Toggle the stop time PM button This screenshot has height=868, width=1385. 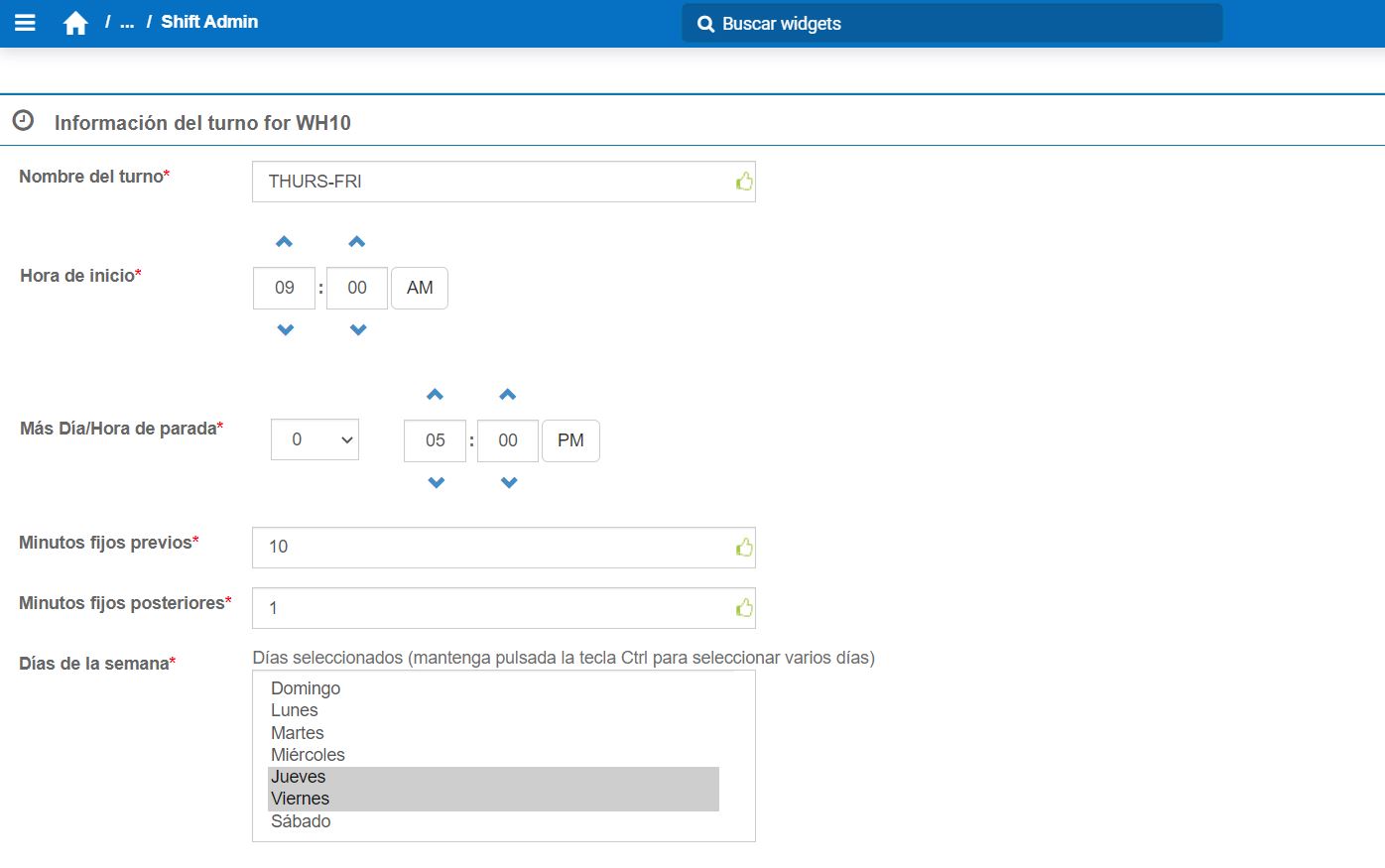(570, 440)
